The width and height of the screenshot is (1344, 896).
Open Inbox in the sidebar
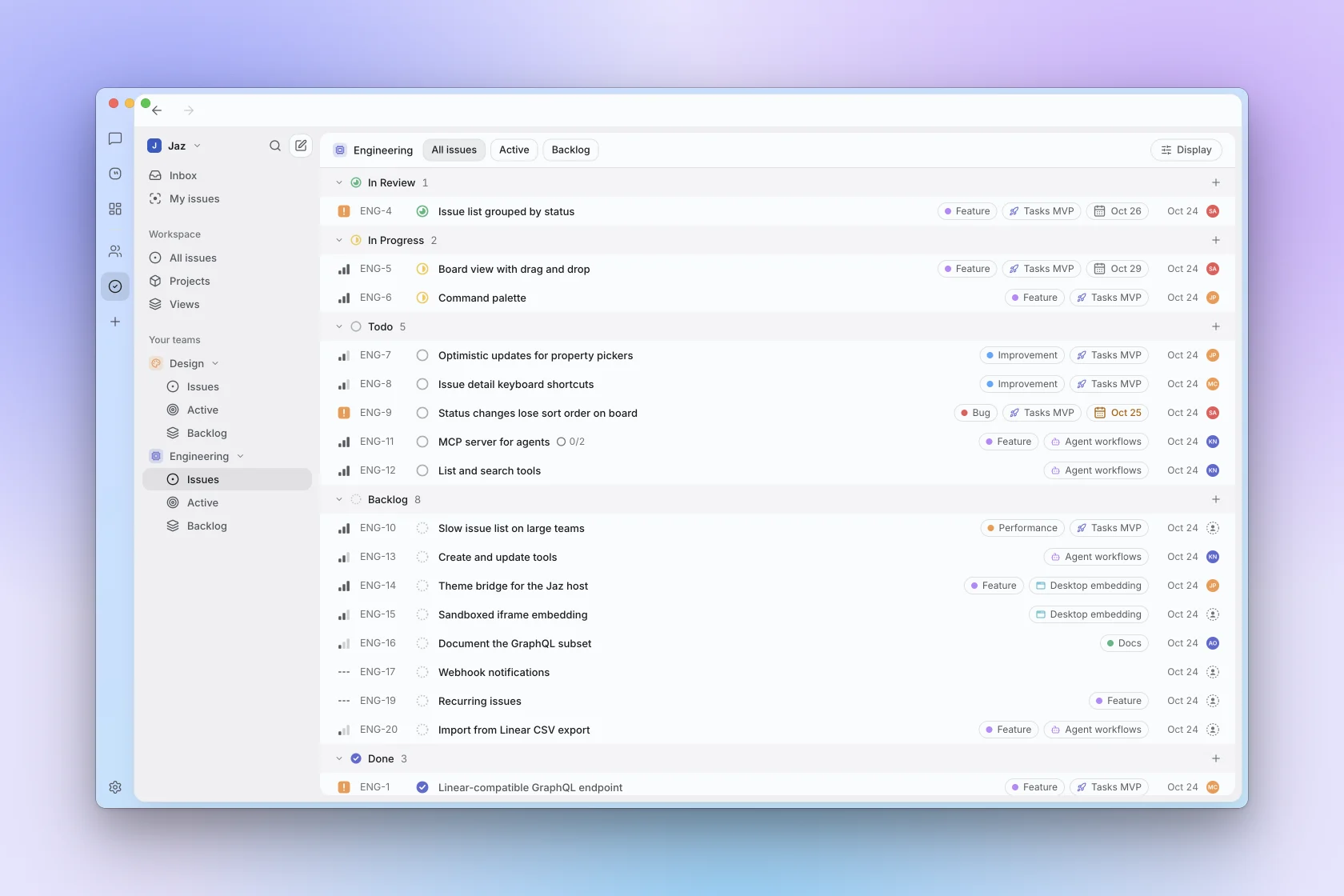click(227, 175)
